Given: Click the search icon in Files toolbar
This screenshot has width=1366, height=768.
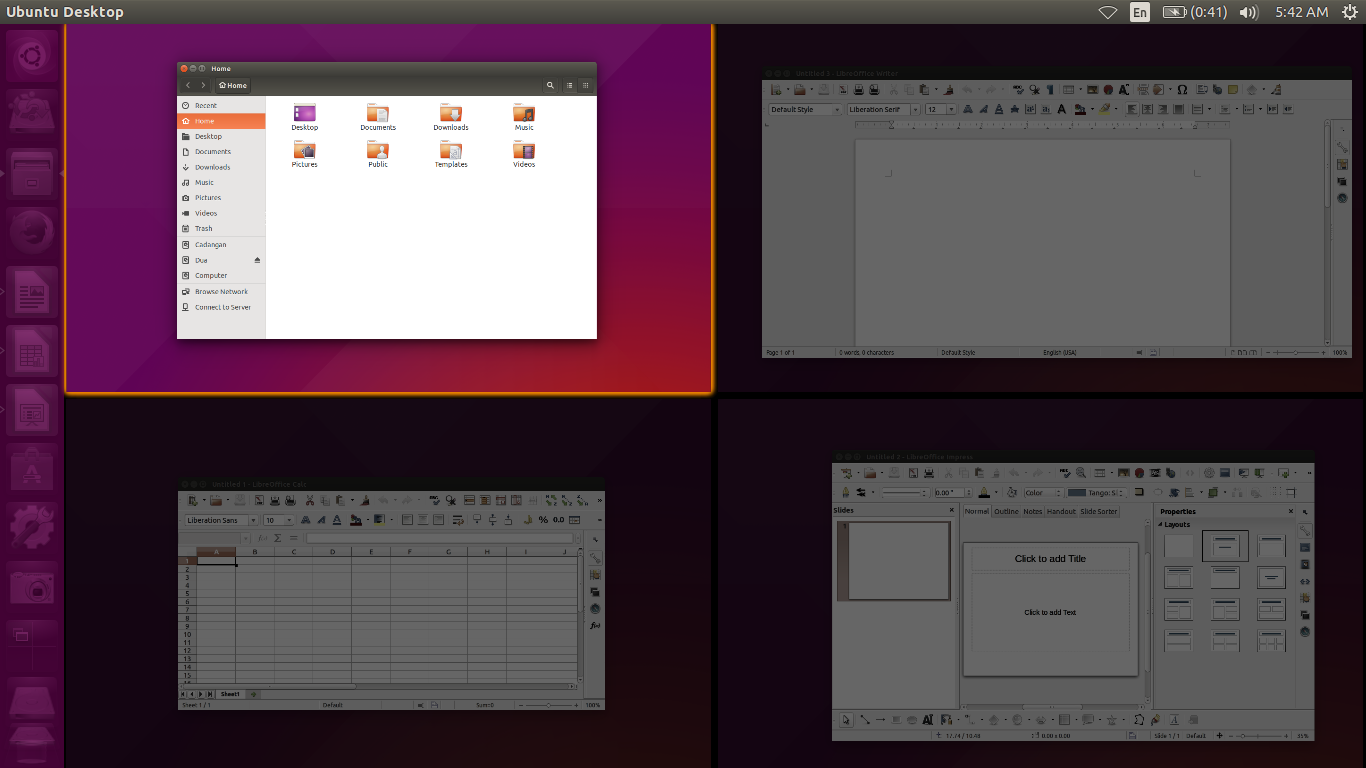Looking at the screenshot, I should pyautogui.click(x=550, y=85).
